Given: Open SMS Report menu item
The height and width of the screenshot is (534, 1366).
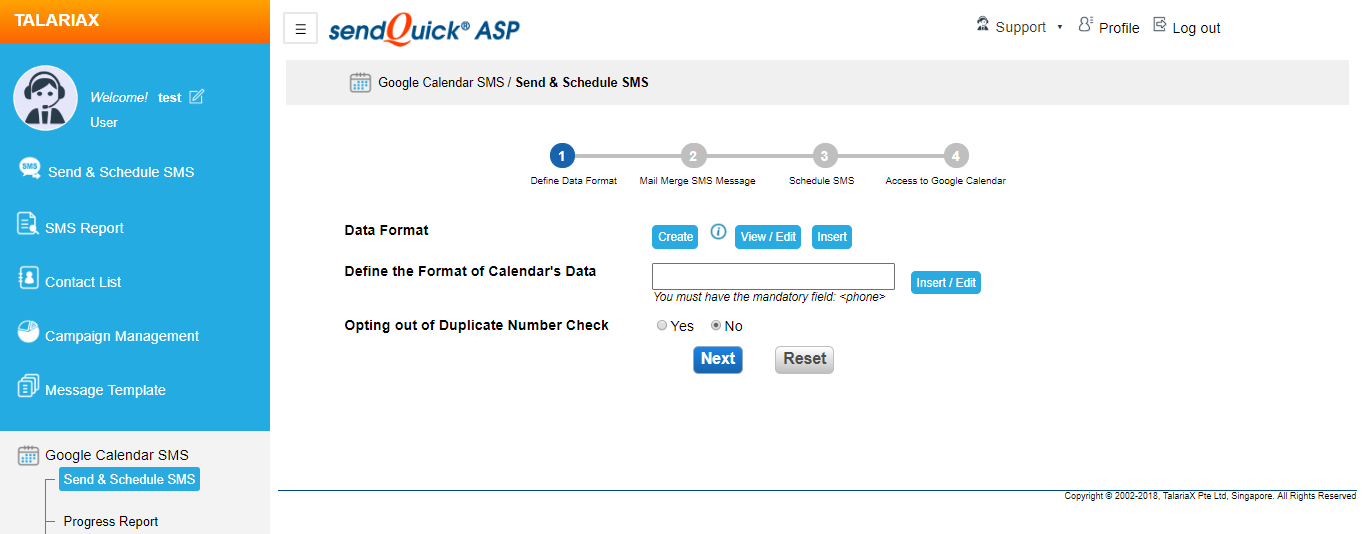Looking at the screenshot, I should pos(84,228).
